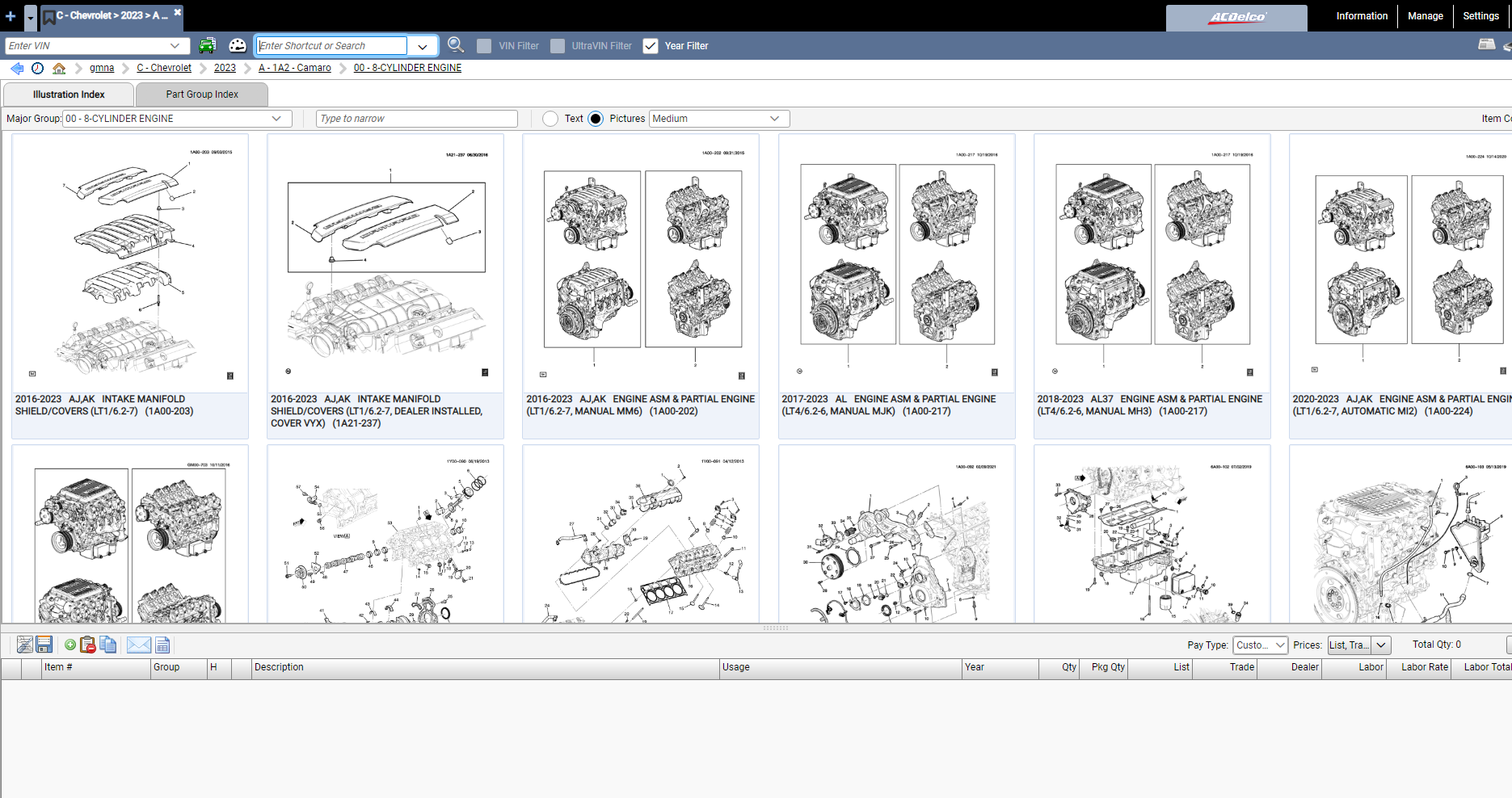Image resolution: width=1512 pixels, height=798 pixels.
Task: Open the 1A21-237 Dealer Installed Cover illustration
Action: (x=385, y=287)
